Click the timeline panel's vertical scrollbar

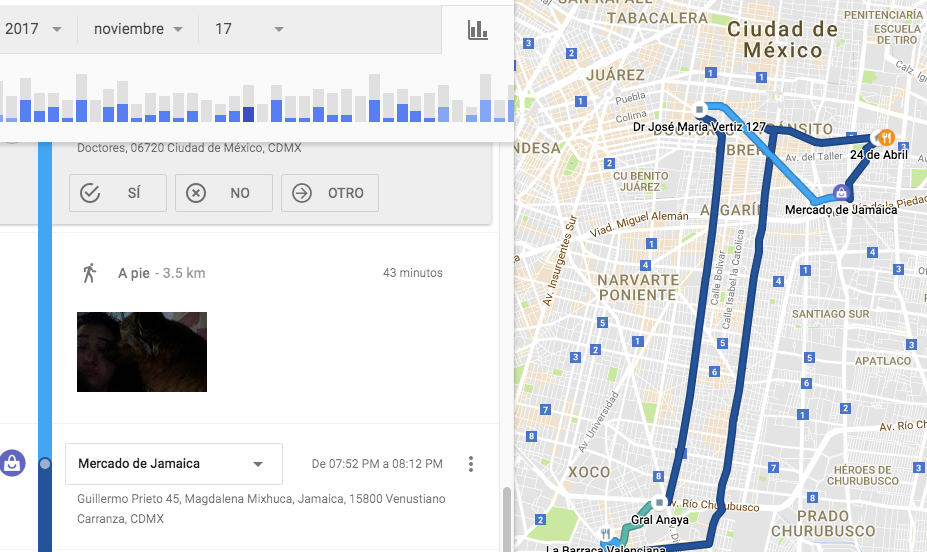507,515
